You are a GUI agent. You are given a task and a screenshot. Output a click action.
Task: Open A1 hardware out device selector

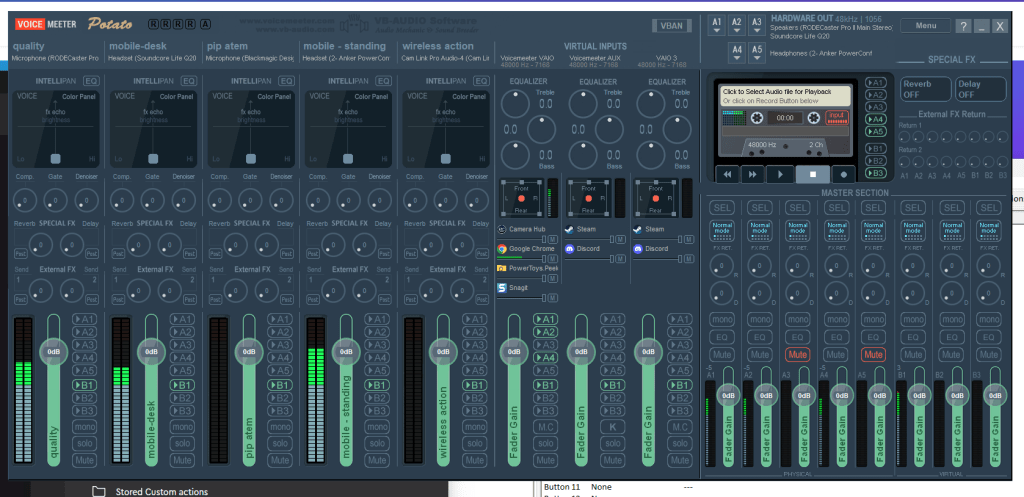(717, 26)
